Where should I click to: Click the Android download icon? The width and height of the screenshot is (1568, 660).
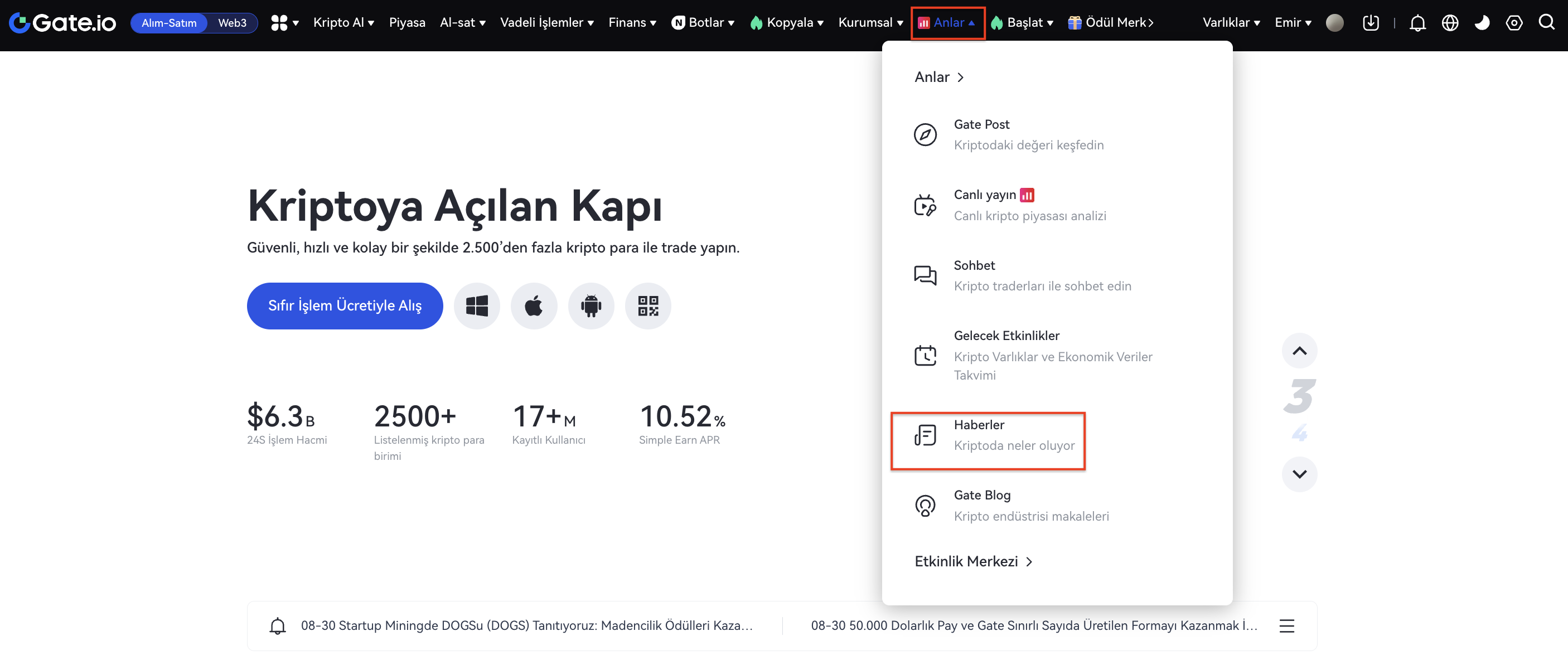click(591, 305)
